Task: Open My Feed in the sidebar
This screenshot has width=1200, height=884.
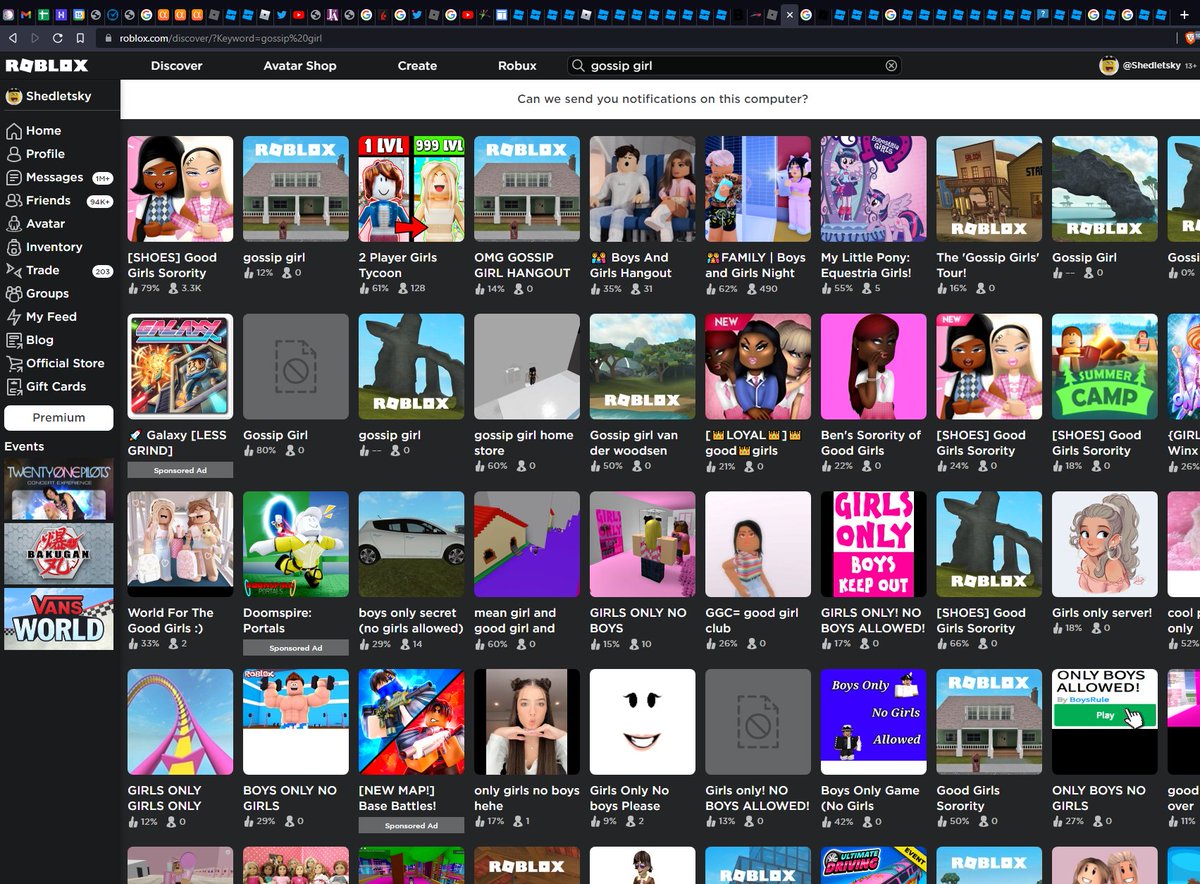Action: pos(41,317)
